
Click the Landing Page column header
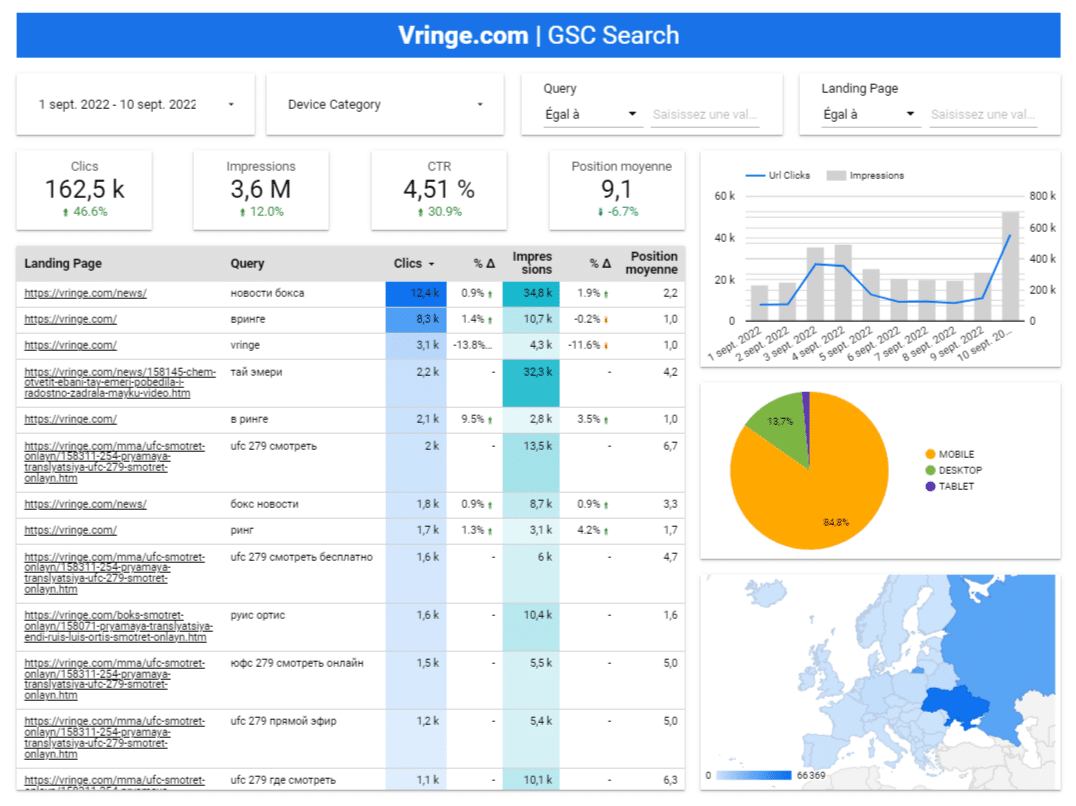click(63, 263)
